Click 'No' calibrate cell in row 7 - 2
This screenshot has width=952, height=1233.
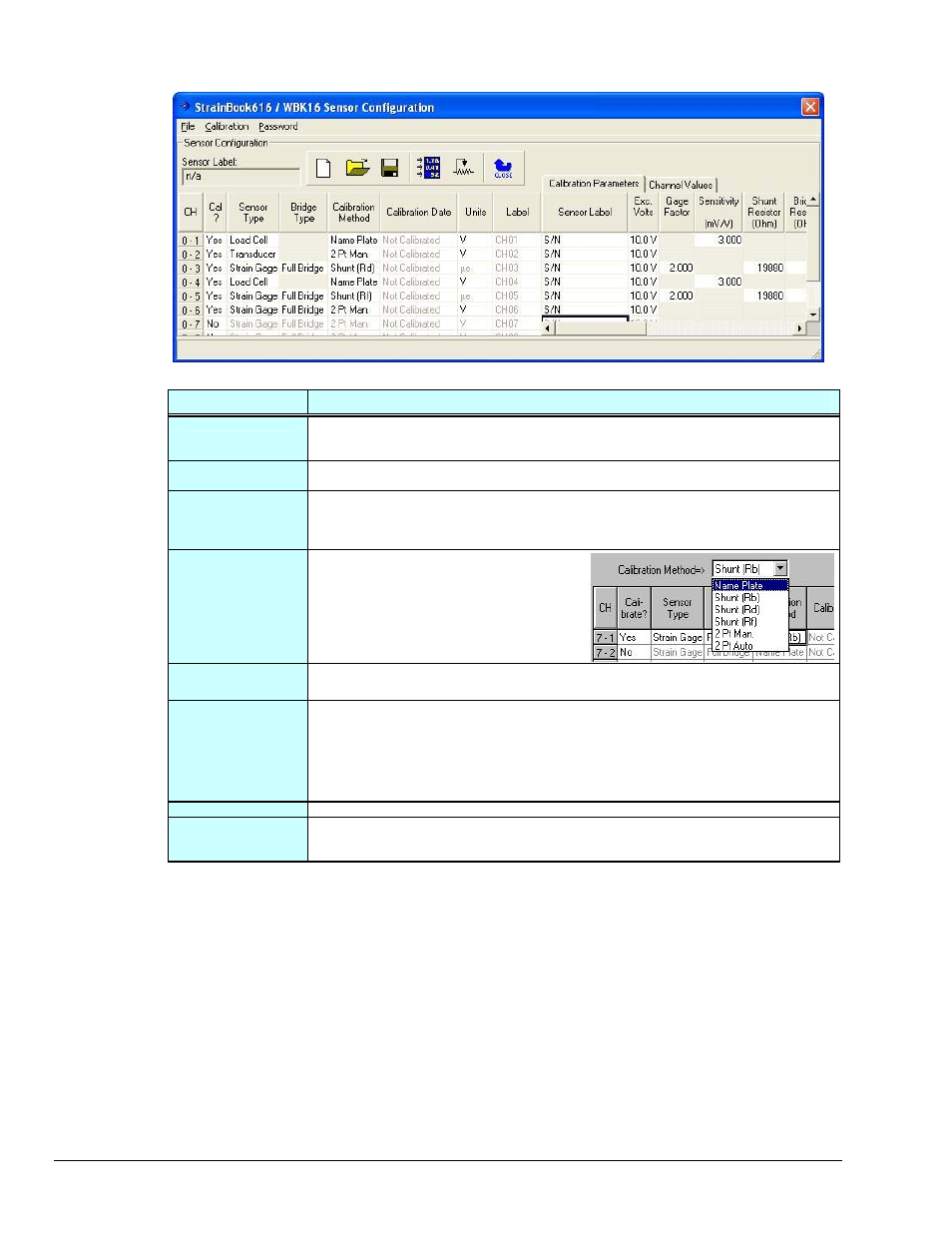[x=634, y=653]
